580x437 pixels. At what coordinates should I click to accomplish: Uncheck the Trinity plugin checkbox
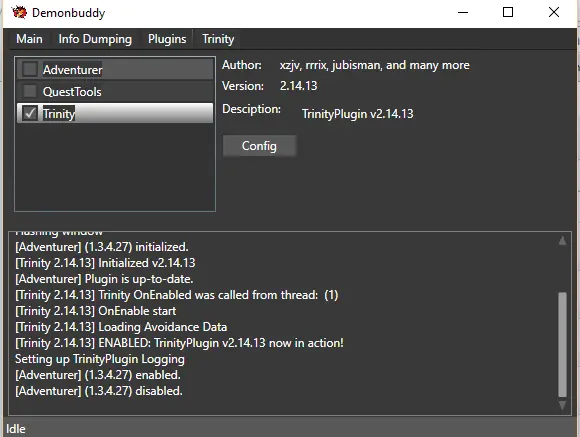point(30,113)
